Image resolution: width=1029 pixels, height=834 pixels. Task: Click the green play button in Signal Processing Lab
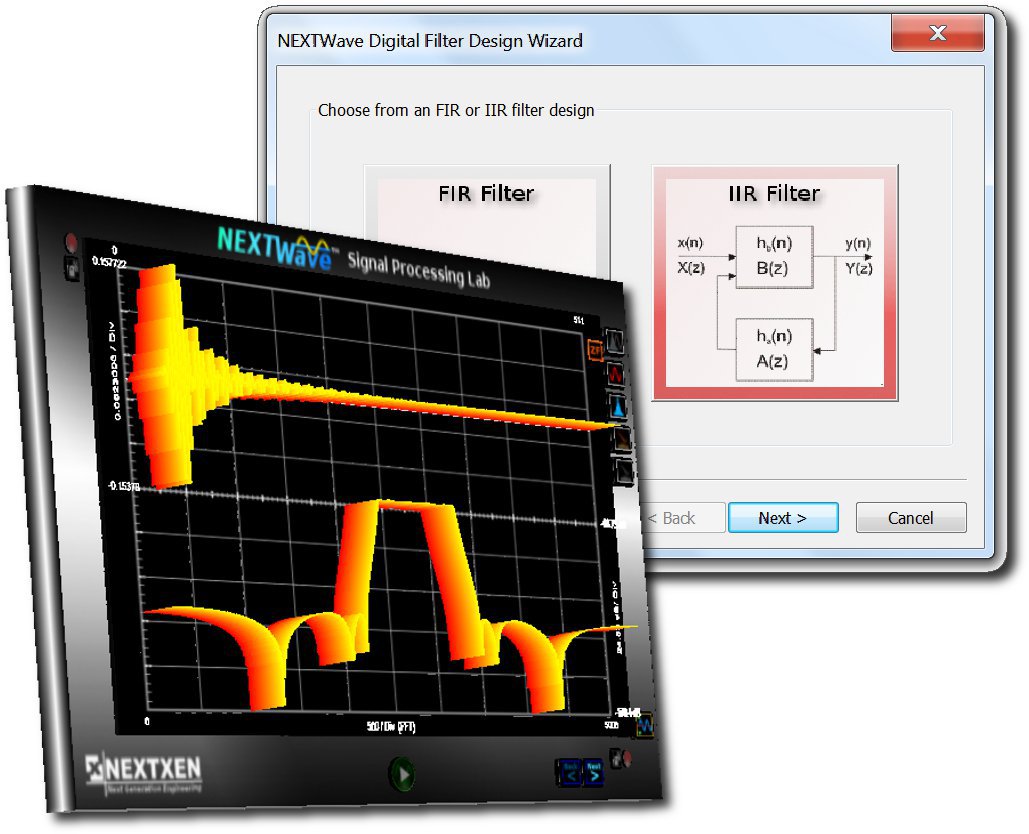pyautogui.click(x=401, y=774)
